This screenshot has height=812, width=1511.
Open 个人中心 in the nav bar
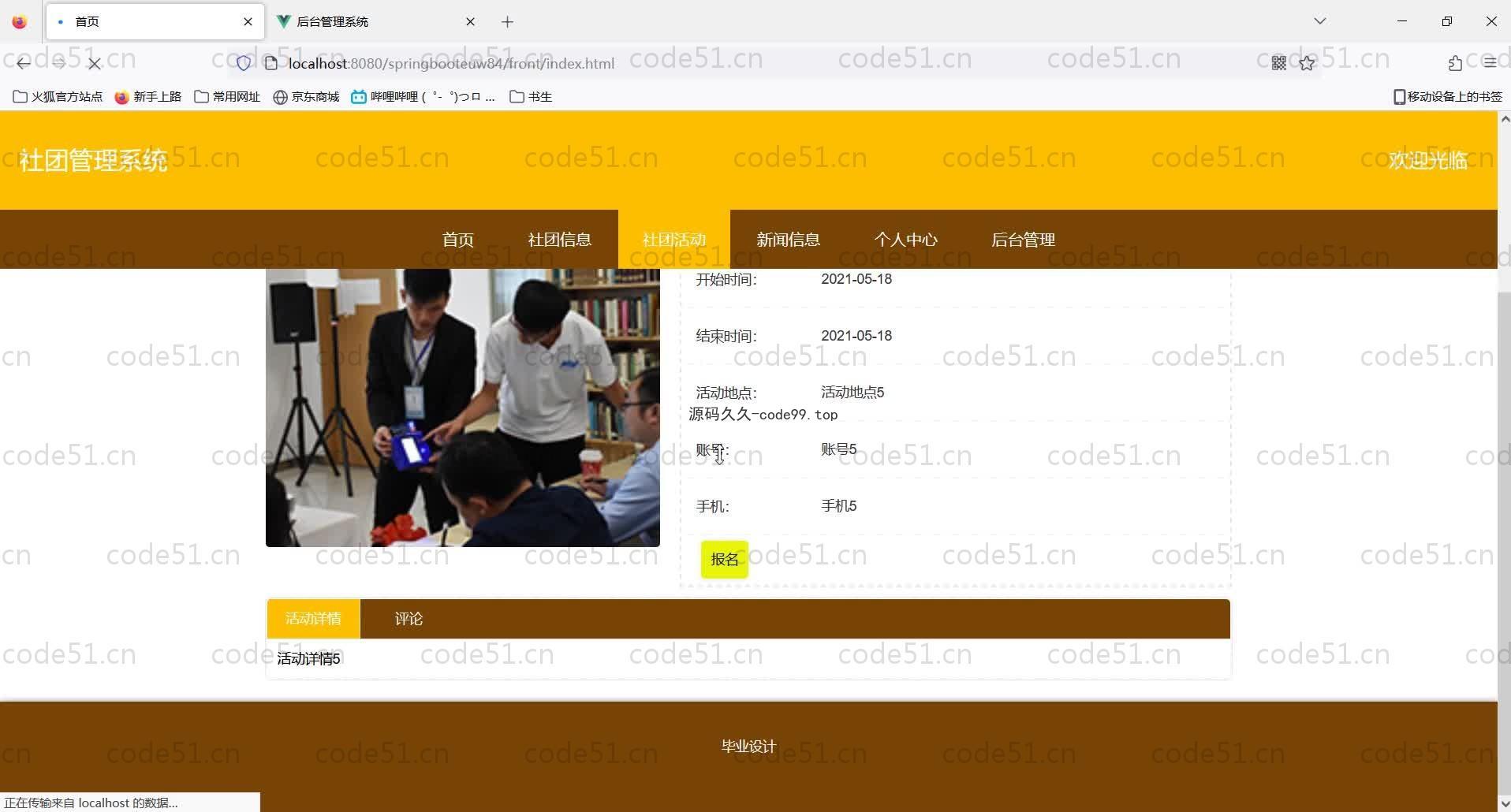point(905,240)
